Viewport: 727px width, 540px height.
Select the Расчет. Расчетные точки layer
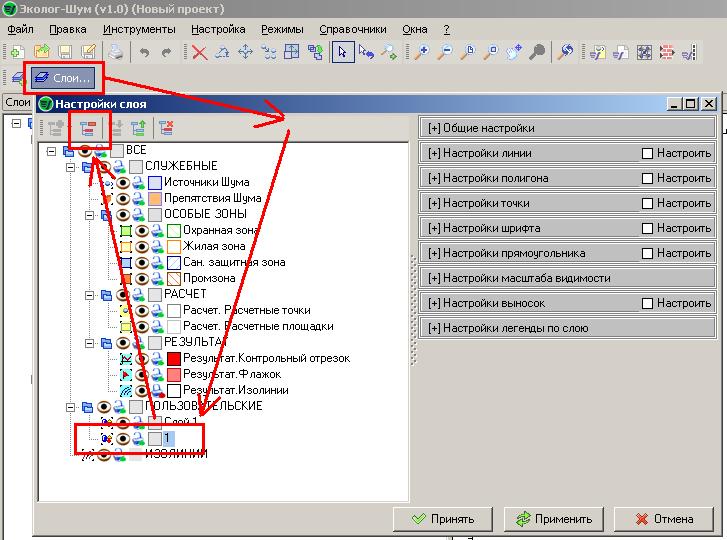247,310
